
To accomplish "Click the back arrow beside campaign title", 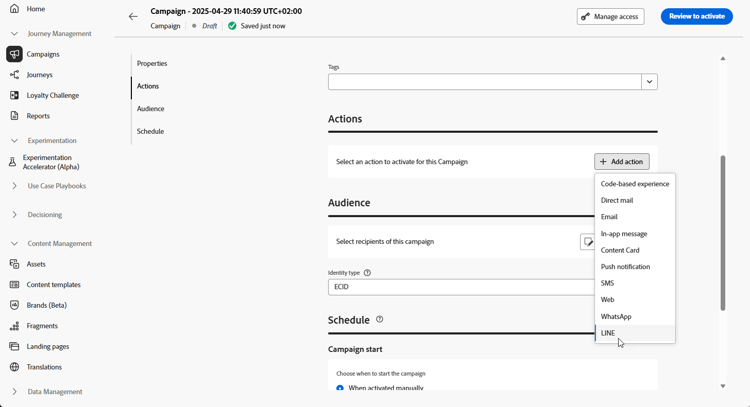I will pyautogui.click(x=133, y=17).
